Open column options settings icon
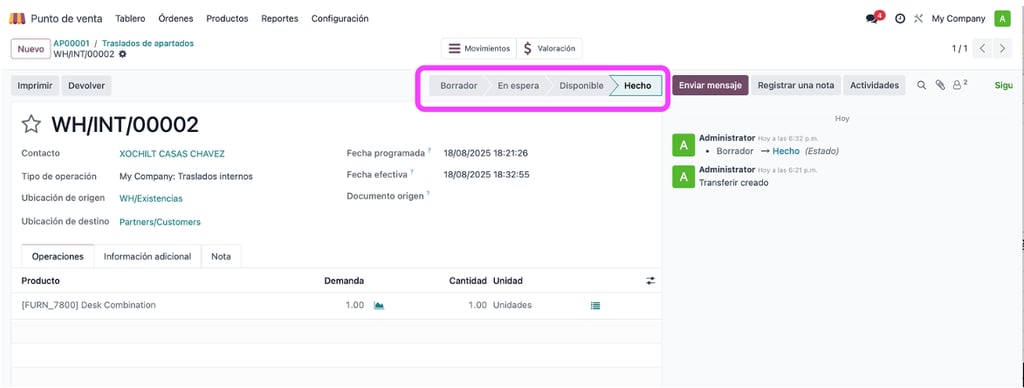Screen dimensions: 1024x388 [x=650, y=281]
